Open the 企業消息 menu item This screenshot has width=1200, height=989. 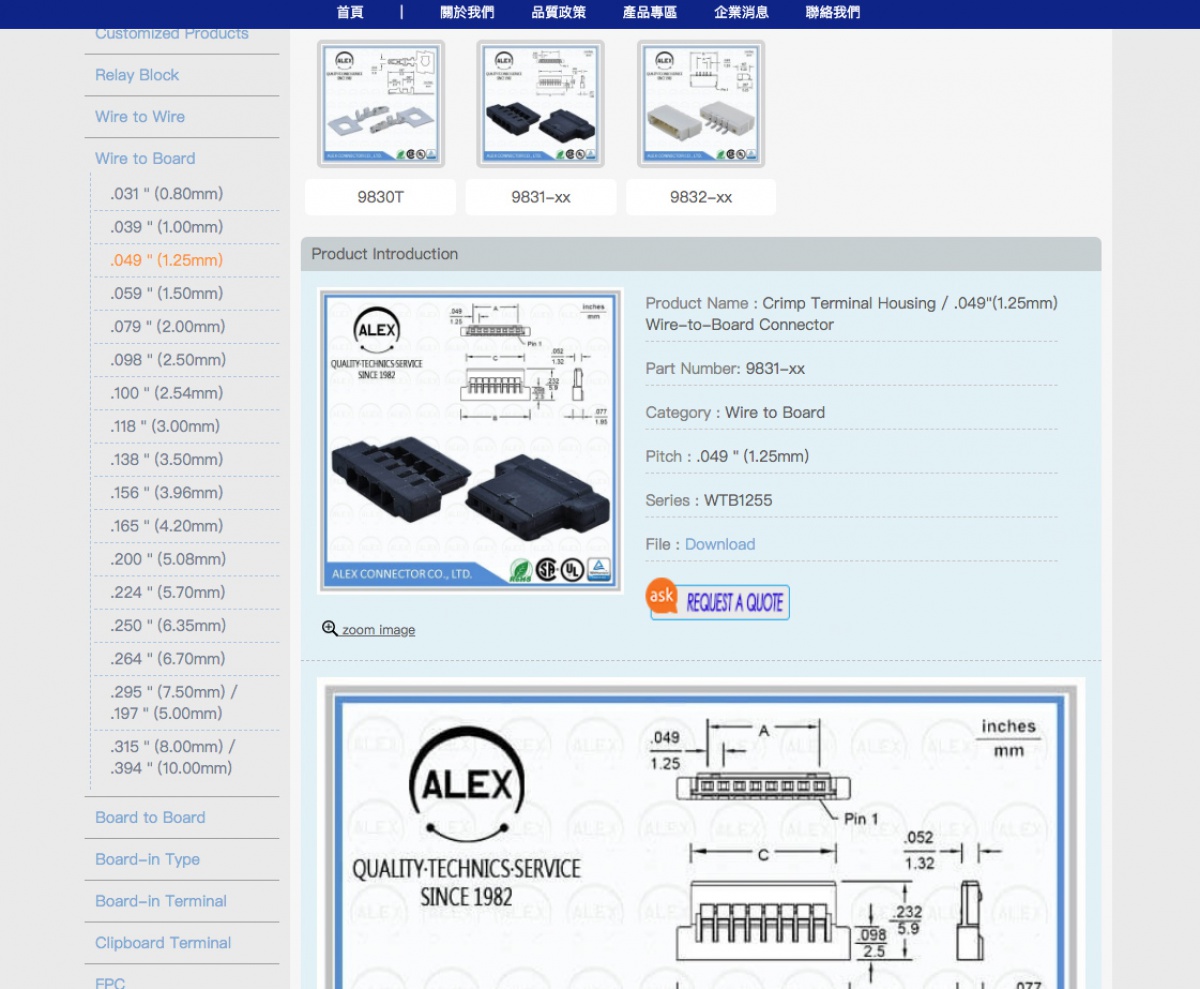click(x=742, y=12)
